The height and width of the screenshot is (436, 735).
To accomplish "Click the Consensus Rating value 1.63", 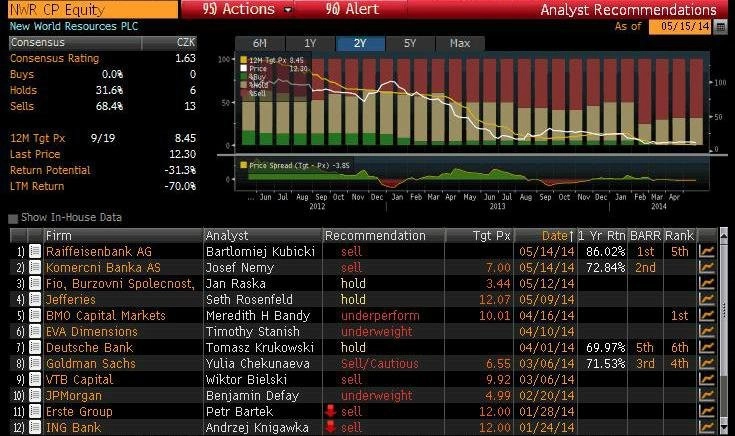I will 185,58.
